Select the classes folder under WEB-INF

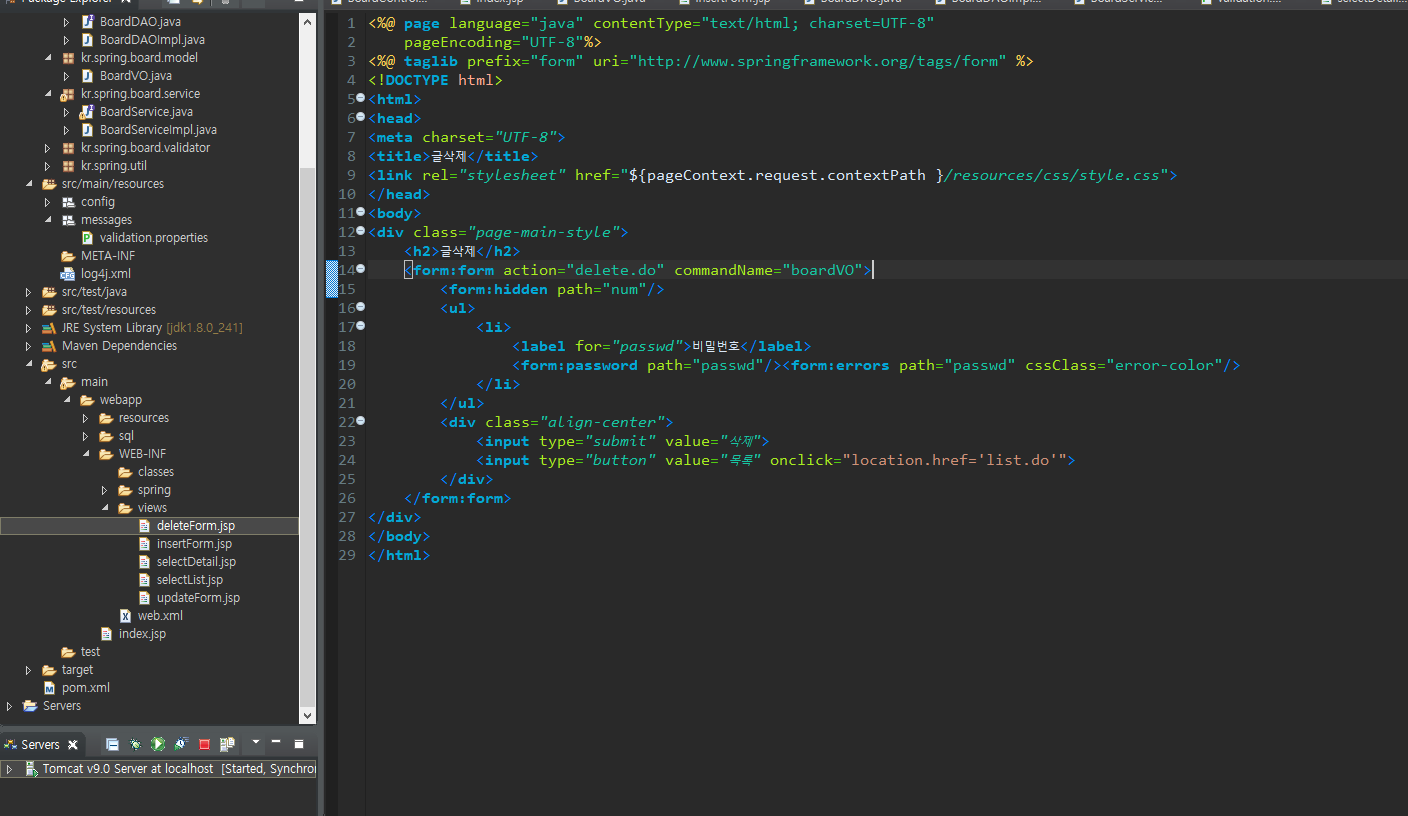point(156,472)
